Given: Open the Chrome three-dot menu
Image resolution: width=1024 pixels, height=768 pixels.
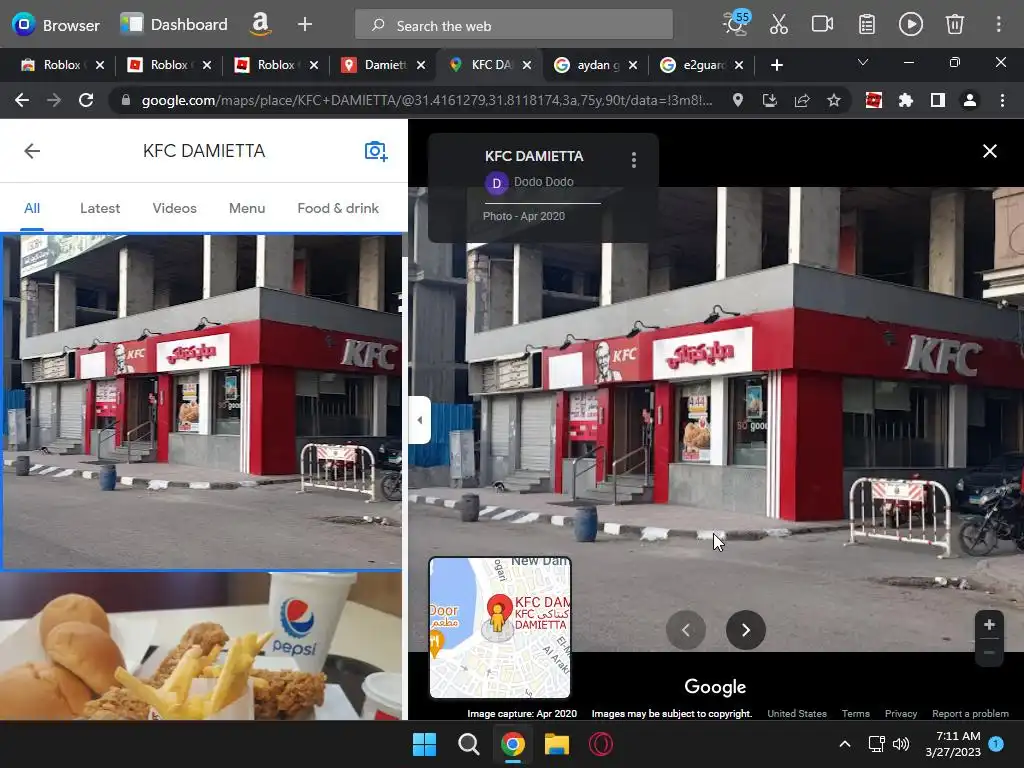Looking at the screenshot, I should tap(1002, 100).
